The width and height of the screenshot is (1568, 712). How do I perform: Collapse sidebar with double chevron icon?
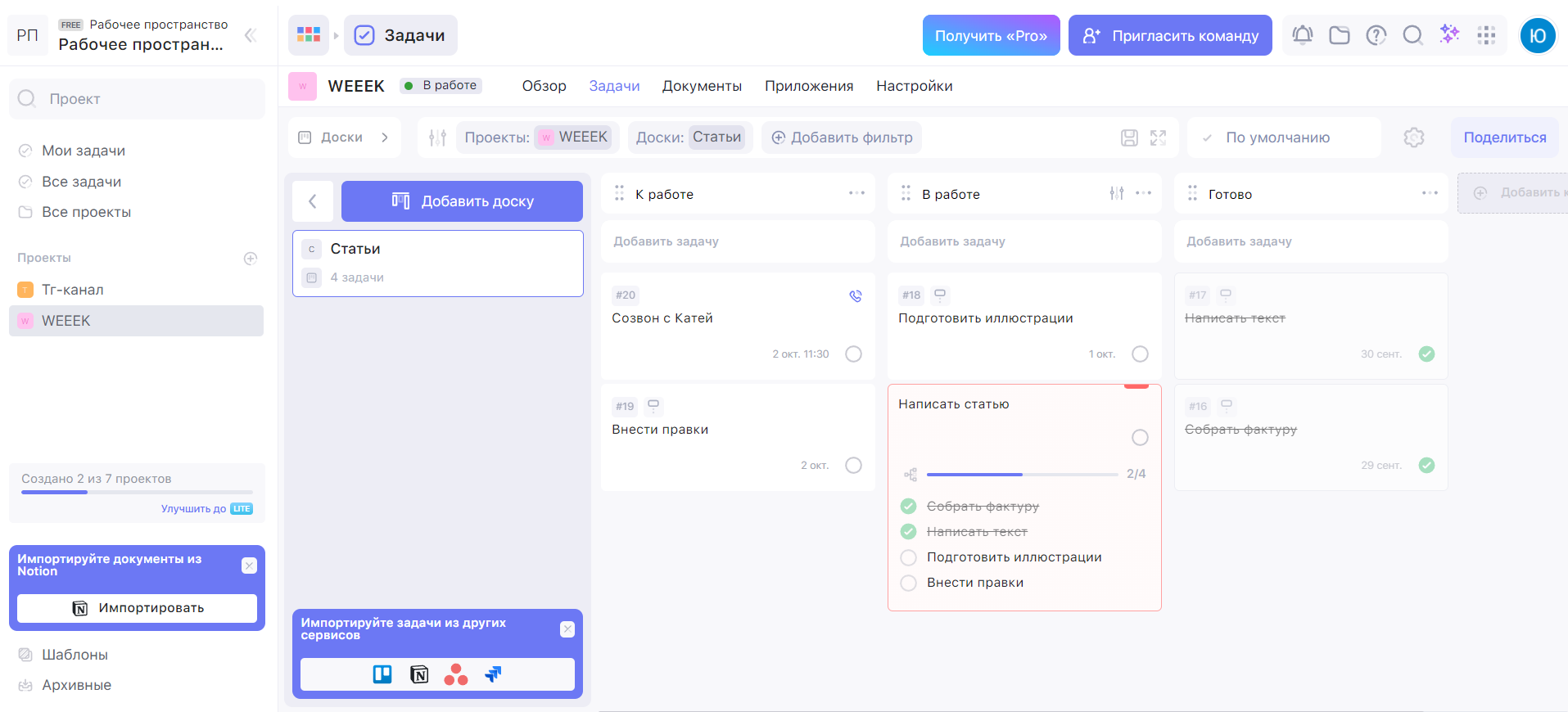[251, 35]
